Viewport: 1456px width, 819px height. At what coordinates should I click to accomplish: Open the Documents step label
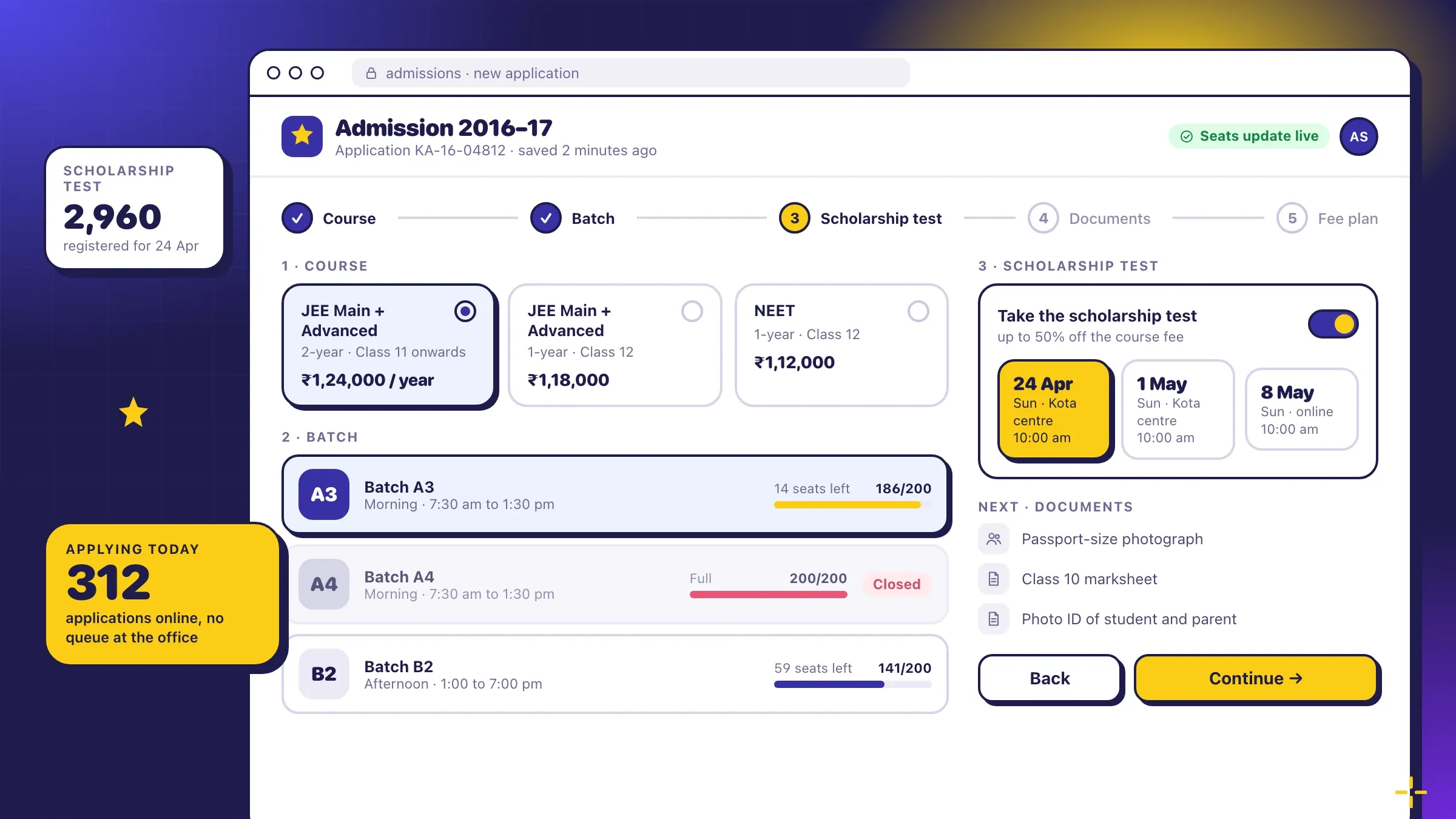tap(1110, 218)
